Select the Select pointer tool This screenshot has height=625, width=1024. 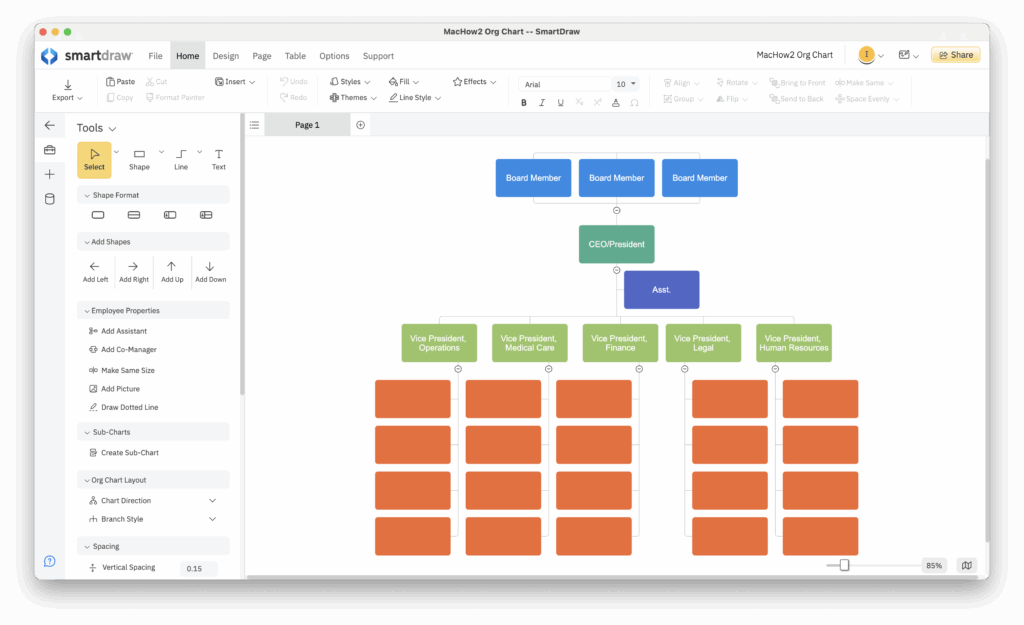[x=94, y=159]
